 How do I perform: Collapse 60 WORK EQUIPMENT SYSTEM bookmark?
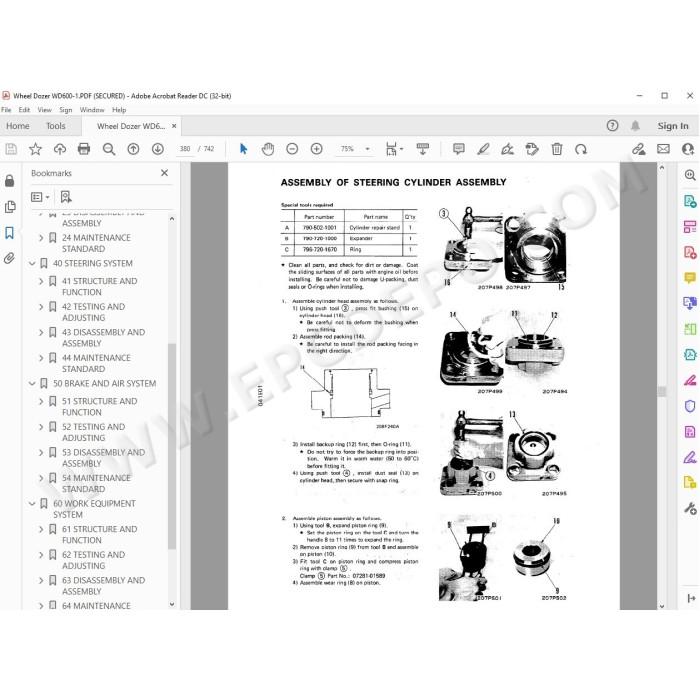point(32,504)
